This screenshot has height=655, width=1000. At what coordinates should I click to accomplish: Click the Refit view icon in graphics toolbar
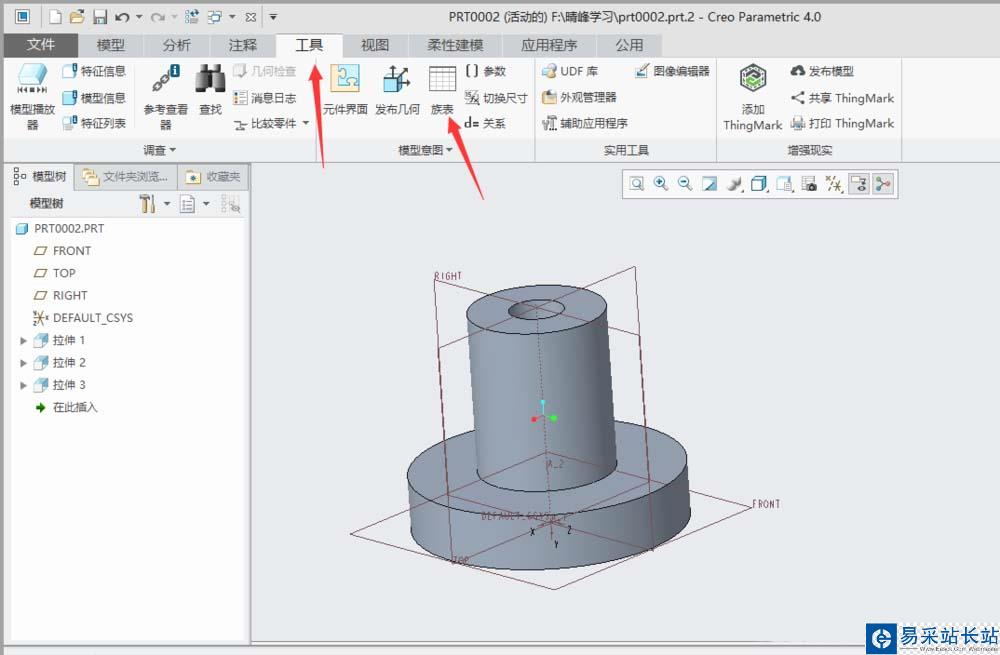tap(636, 184)
